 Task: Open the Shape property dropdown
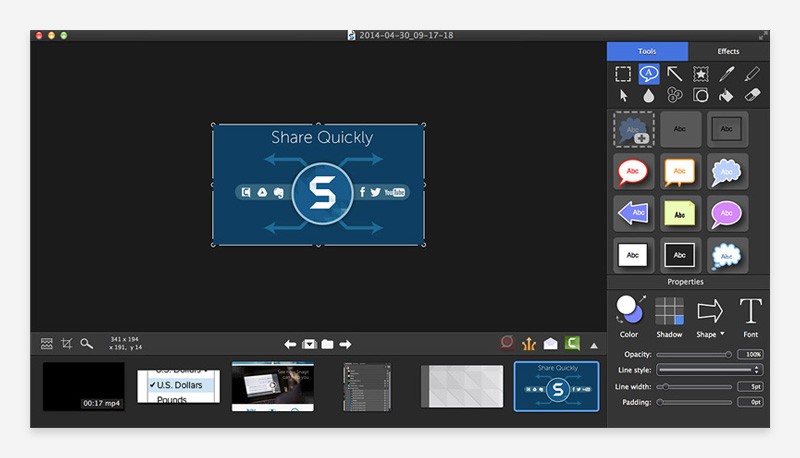pos(710,316)
